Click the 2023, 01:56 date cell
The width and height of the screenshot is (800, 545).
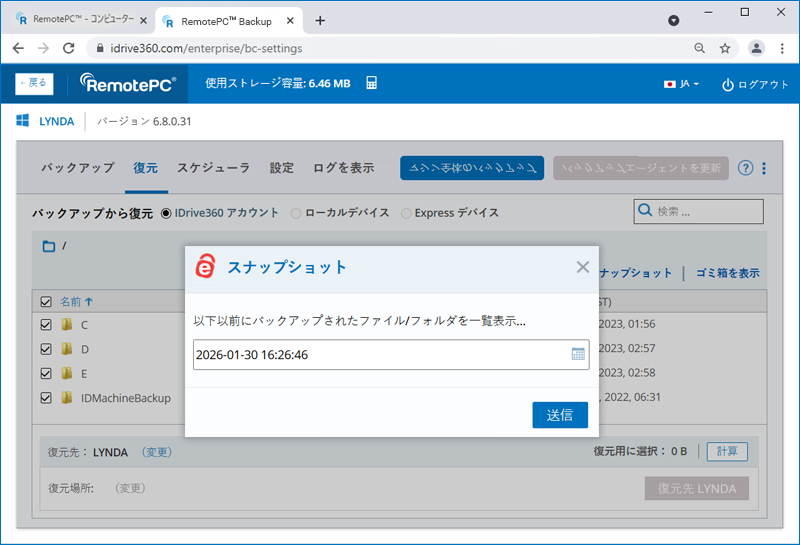point(627,324)
